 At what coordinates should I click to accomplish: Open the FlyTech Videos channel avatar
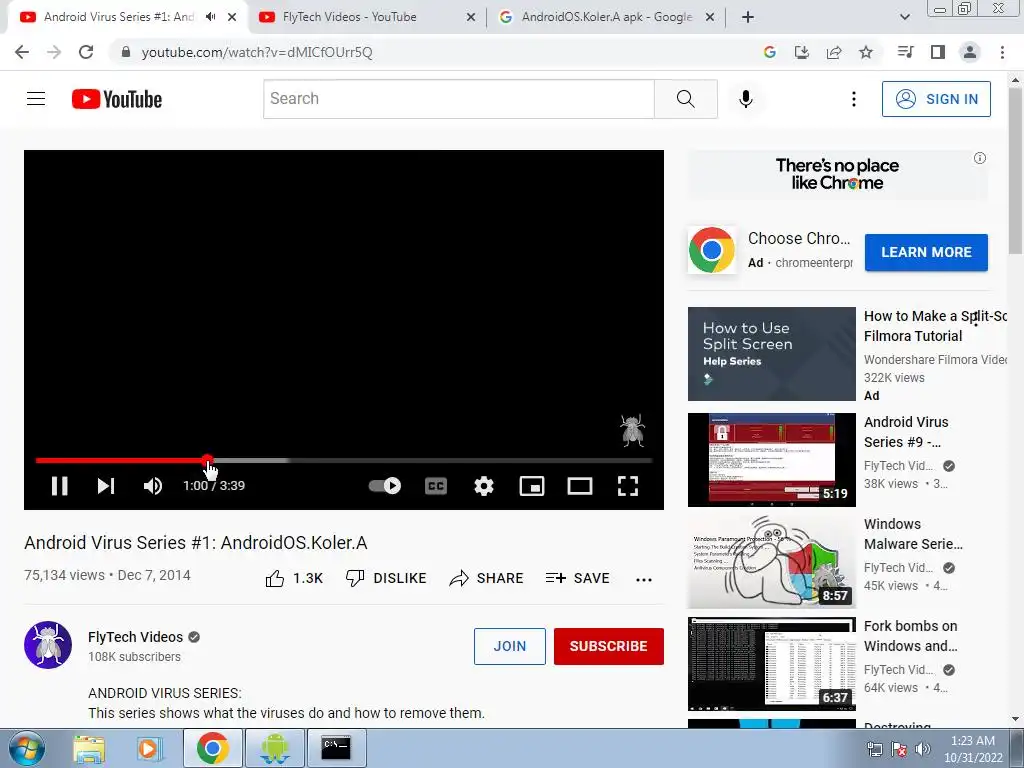48,645
